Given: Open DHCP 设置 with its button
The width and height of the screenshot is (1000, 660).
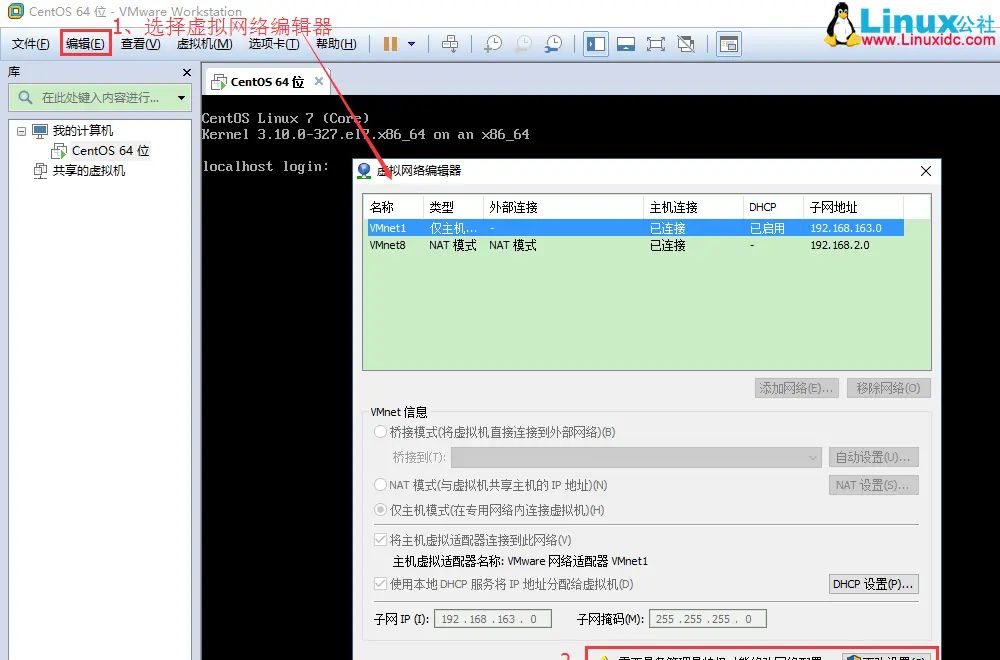Looking at the screenshot, I should click(x=874, y=584).
